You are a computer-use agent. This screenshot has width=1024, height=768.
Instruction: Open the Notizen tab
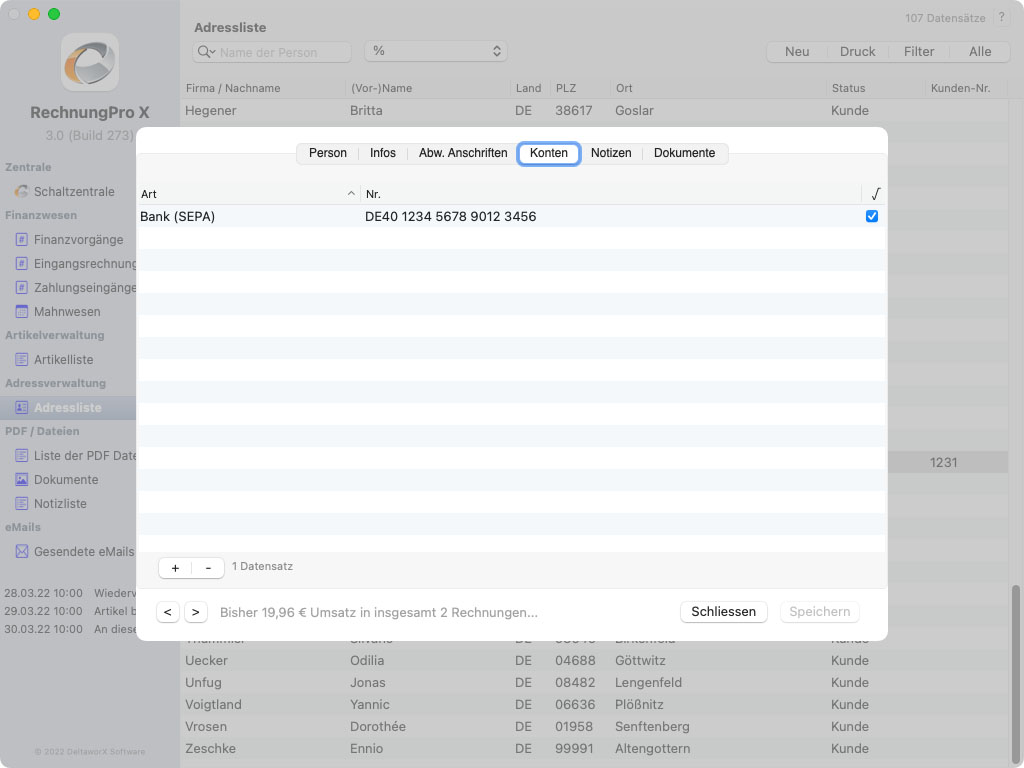pyautogui.click(x=611, y=153)
